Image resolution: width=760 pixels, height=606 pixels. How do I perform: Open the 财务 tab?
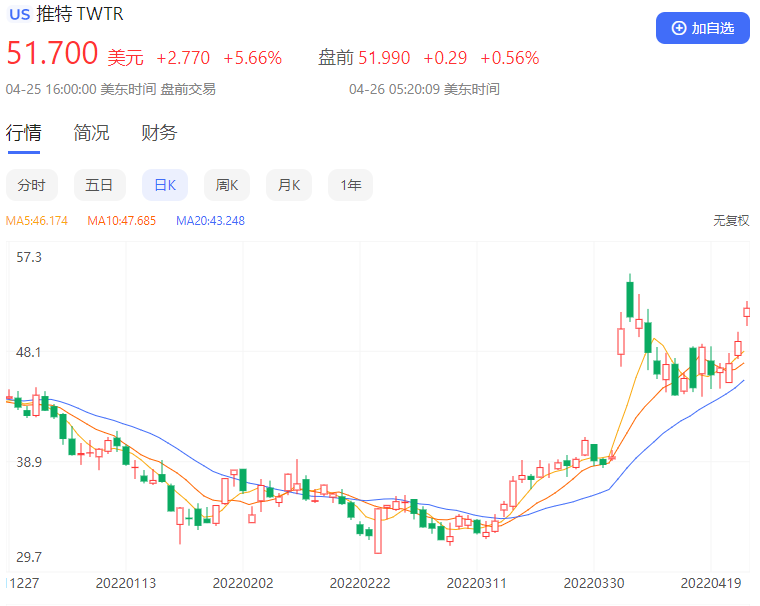(159, 132)
